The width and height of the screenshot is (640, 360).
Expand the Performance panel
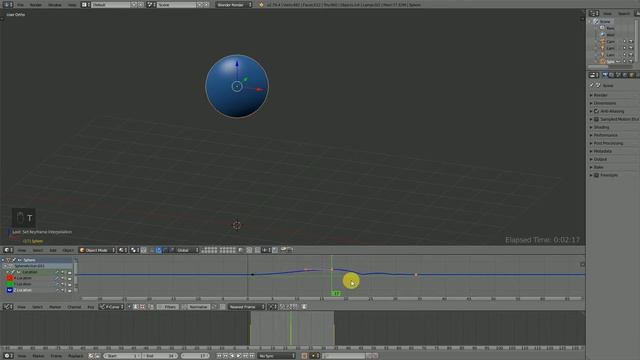(591, 135)
